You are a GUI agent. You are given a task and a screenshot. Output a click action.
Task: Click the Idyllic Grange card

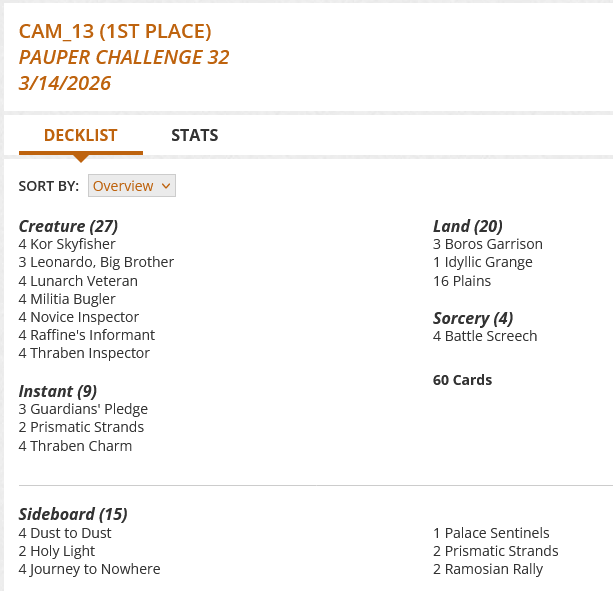click(x=489, y=262)
